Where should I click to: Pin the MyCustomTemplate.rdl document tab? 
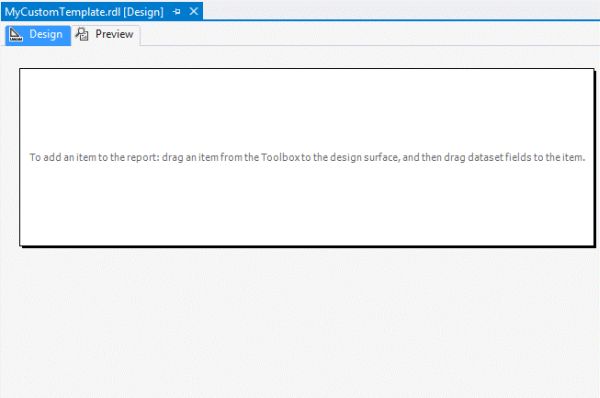(177, 12)
